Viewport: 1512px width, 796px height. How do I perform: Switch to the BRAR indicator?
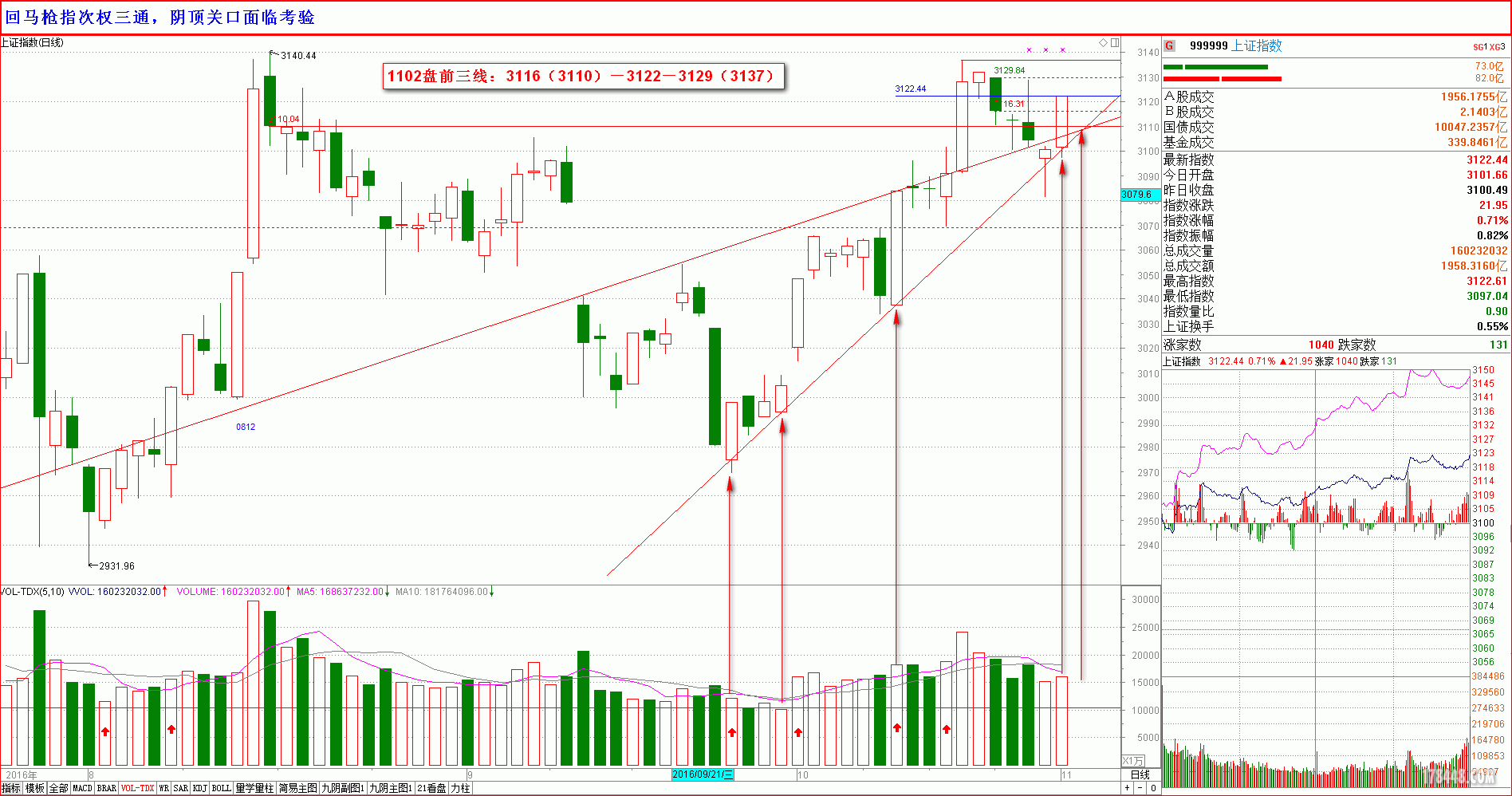coord(107,788)
